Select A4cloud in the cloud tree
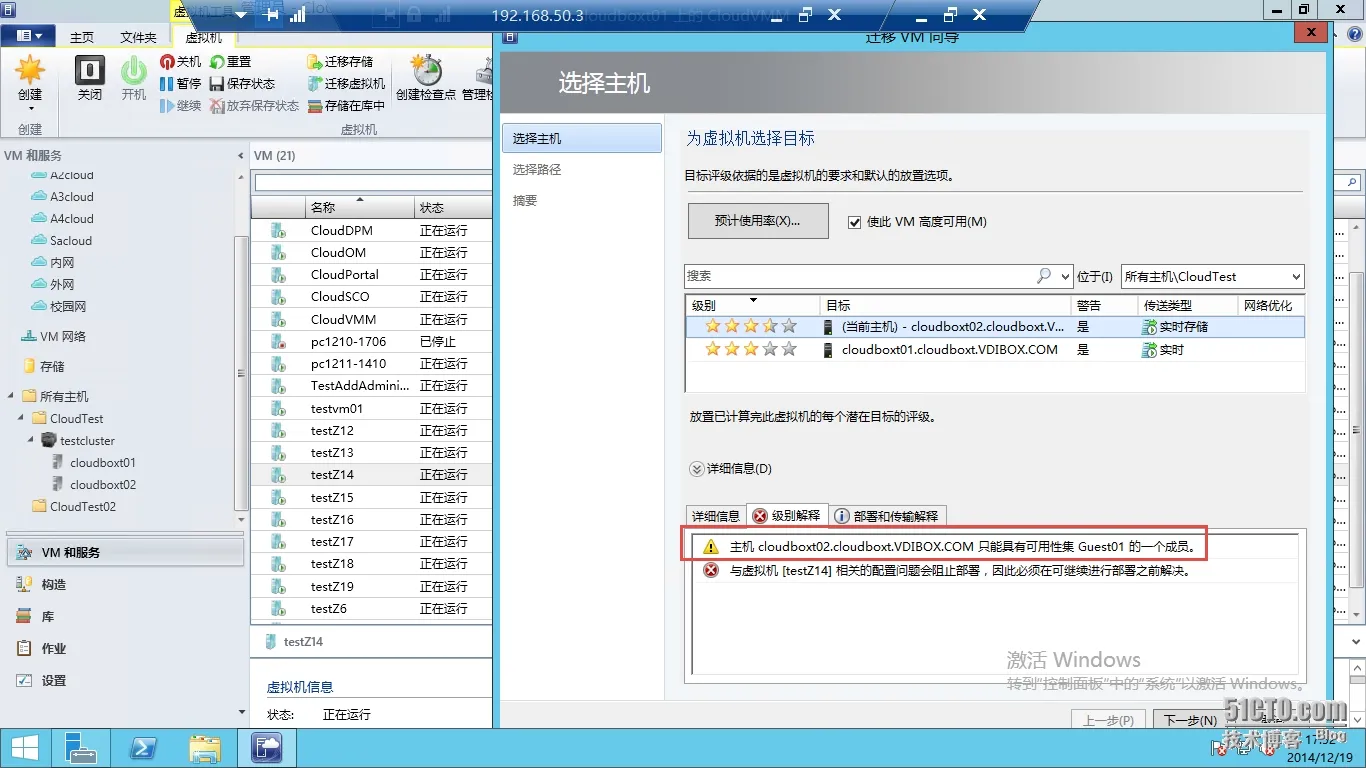The image size is (1366, 768). click(72, 219)
